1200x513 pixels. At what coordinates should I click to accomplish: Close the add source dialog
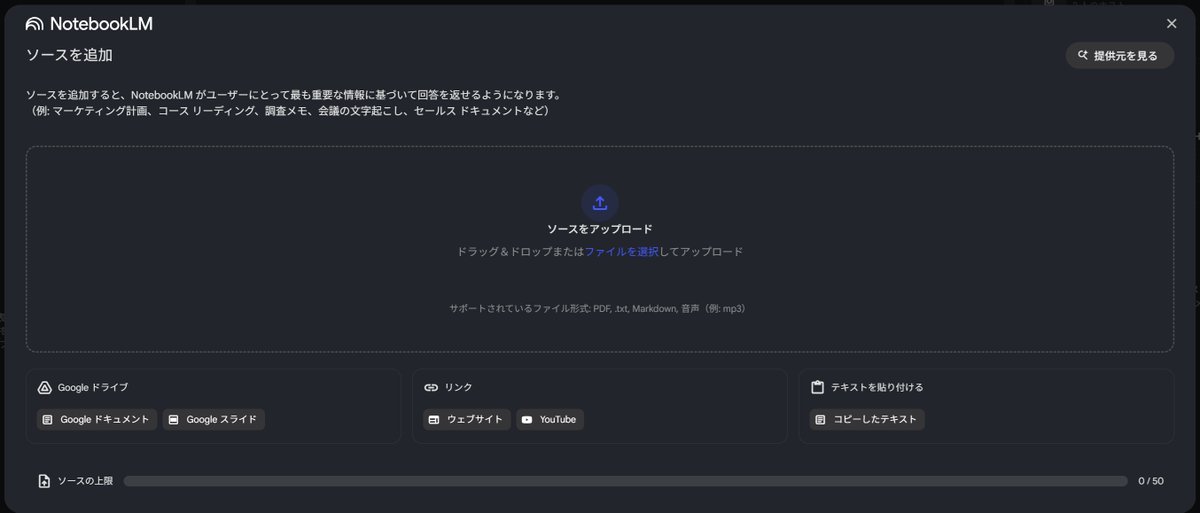[x=1172, y=24]
